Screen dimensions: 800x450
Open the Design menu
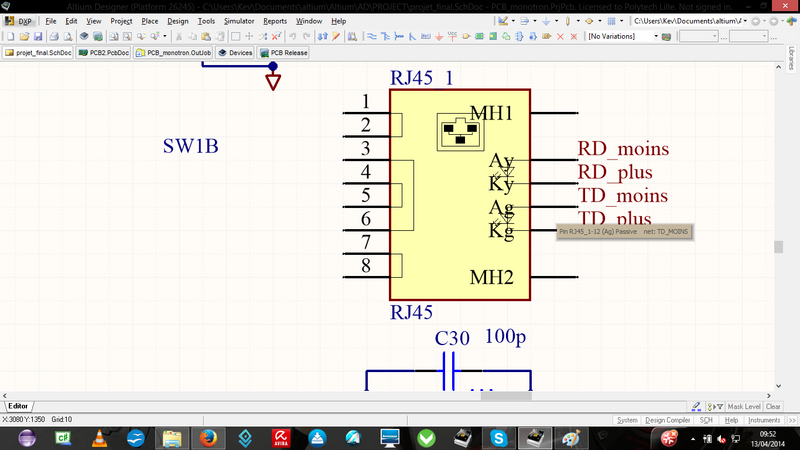pos(177,20)
